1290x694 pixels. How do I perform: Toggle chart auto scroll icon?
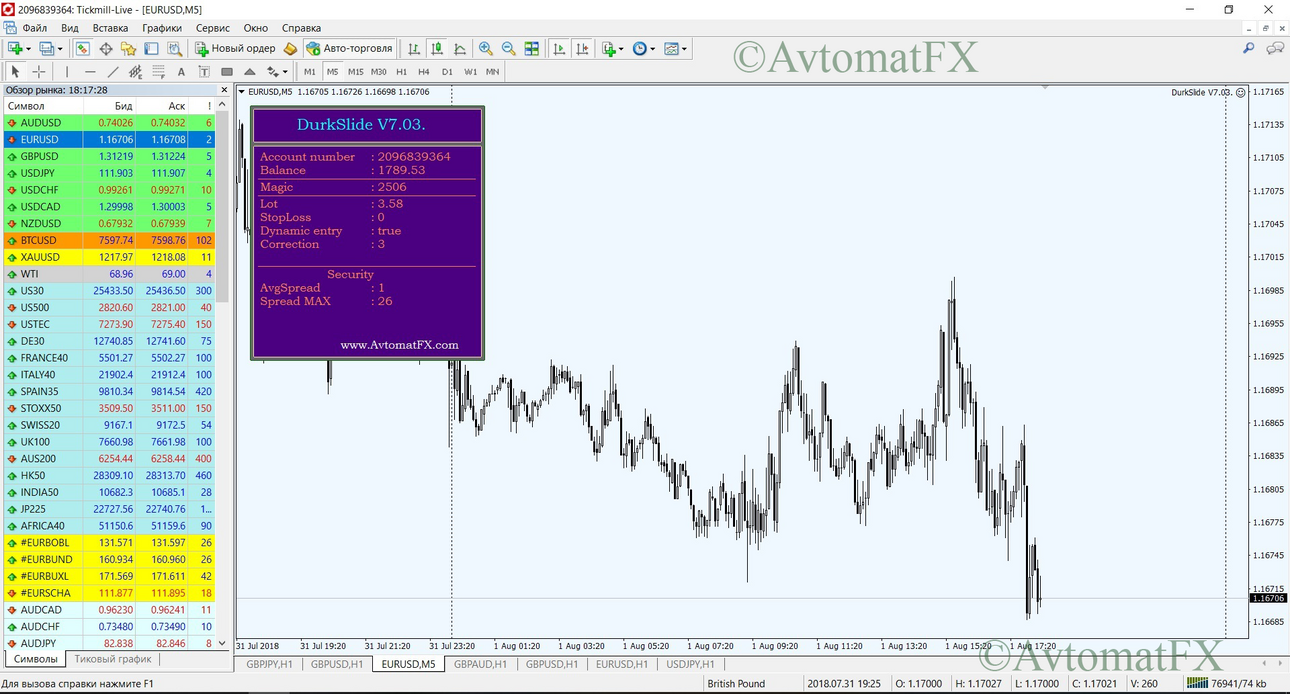coord(558,48)
